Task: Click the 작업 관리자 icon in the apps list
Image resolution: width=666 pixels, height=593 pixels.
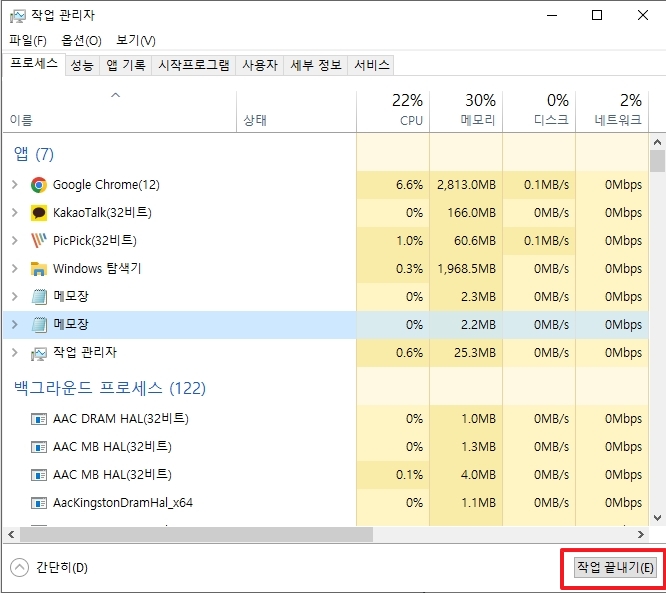Action: click(39, 353)
